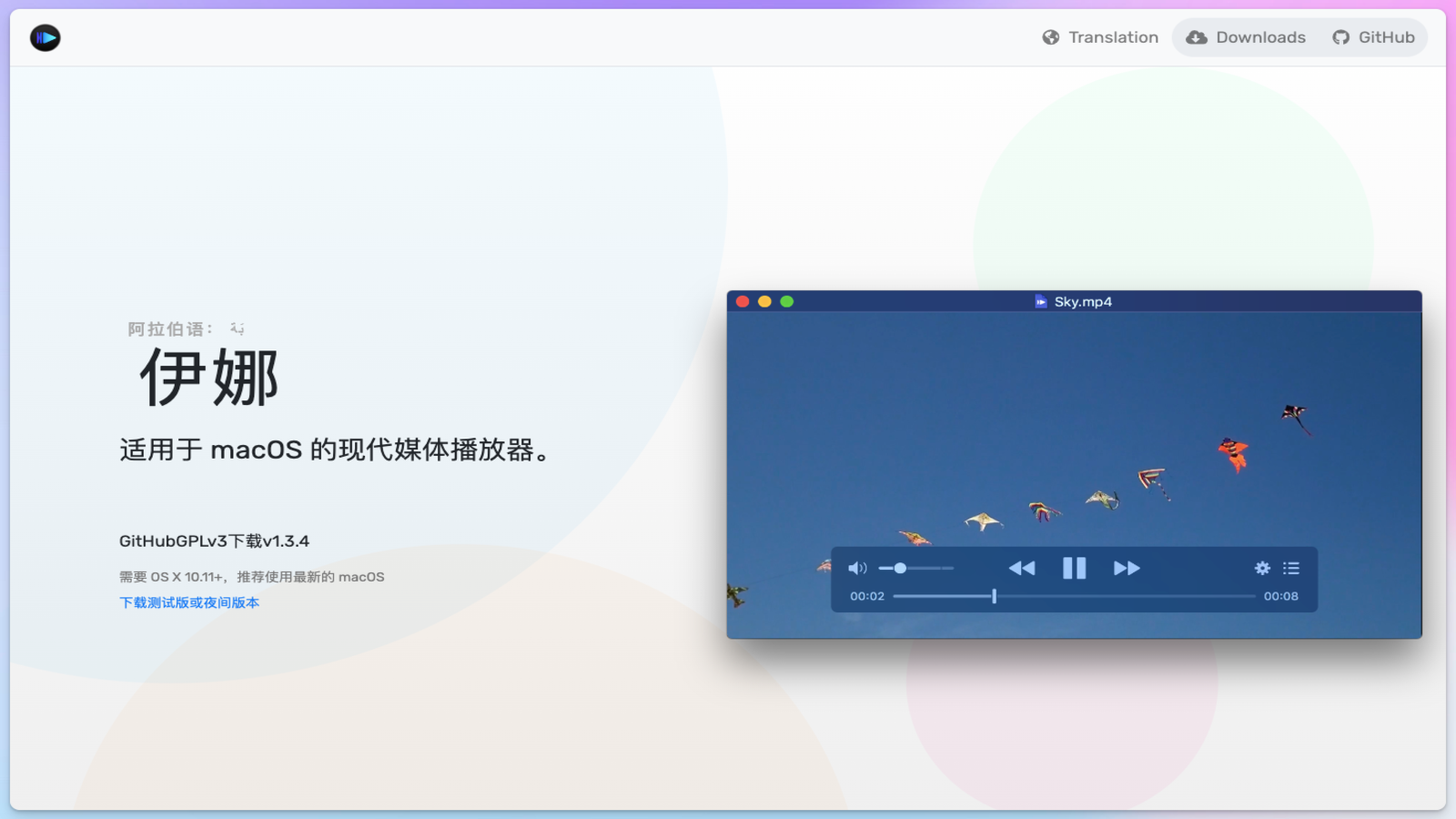1456x819 pixels.
Task: Mute audio with the player's speaker icon
Action: 856,569
